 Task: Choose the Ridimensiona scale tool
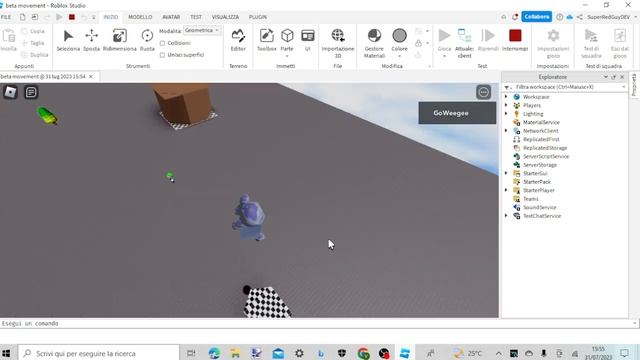point(120,40)
